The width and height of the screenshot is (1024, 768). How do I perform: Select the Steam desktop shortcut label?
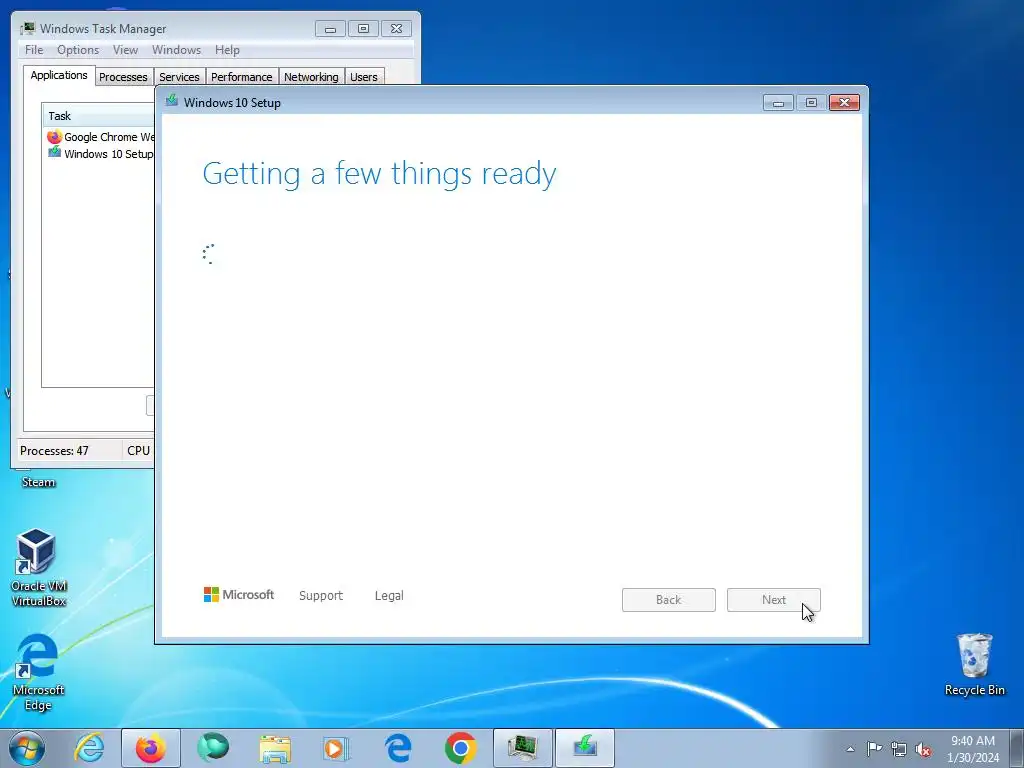tap(38, 482)
